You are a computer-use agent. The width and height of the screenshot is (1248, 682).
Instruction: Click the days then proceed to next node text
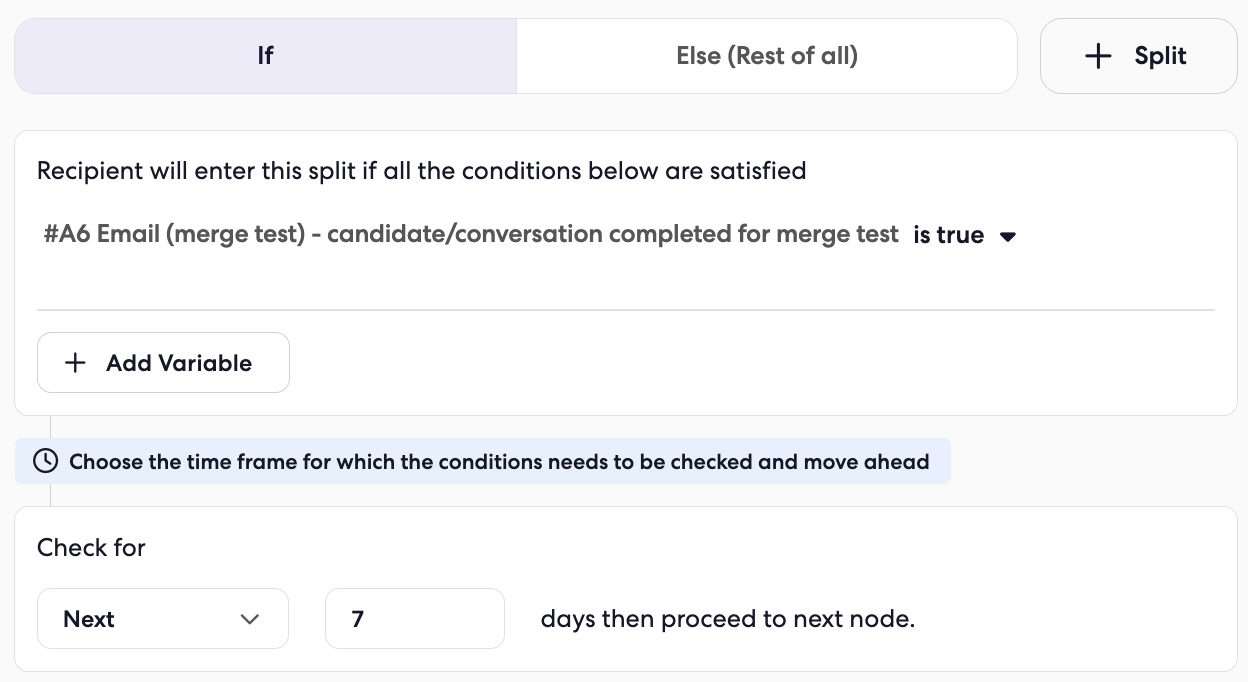tap(728, 619)
